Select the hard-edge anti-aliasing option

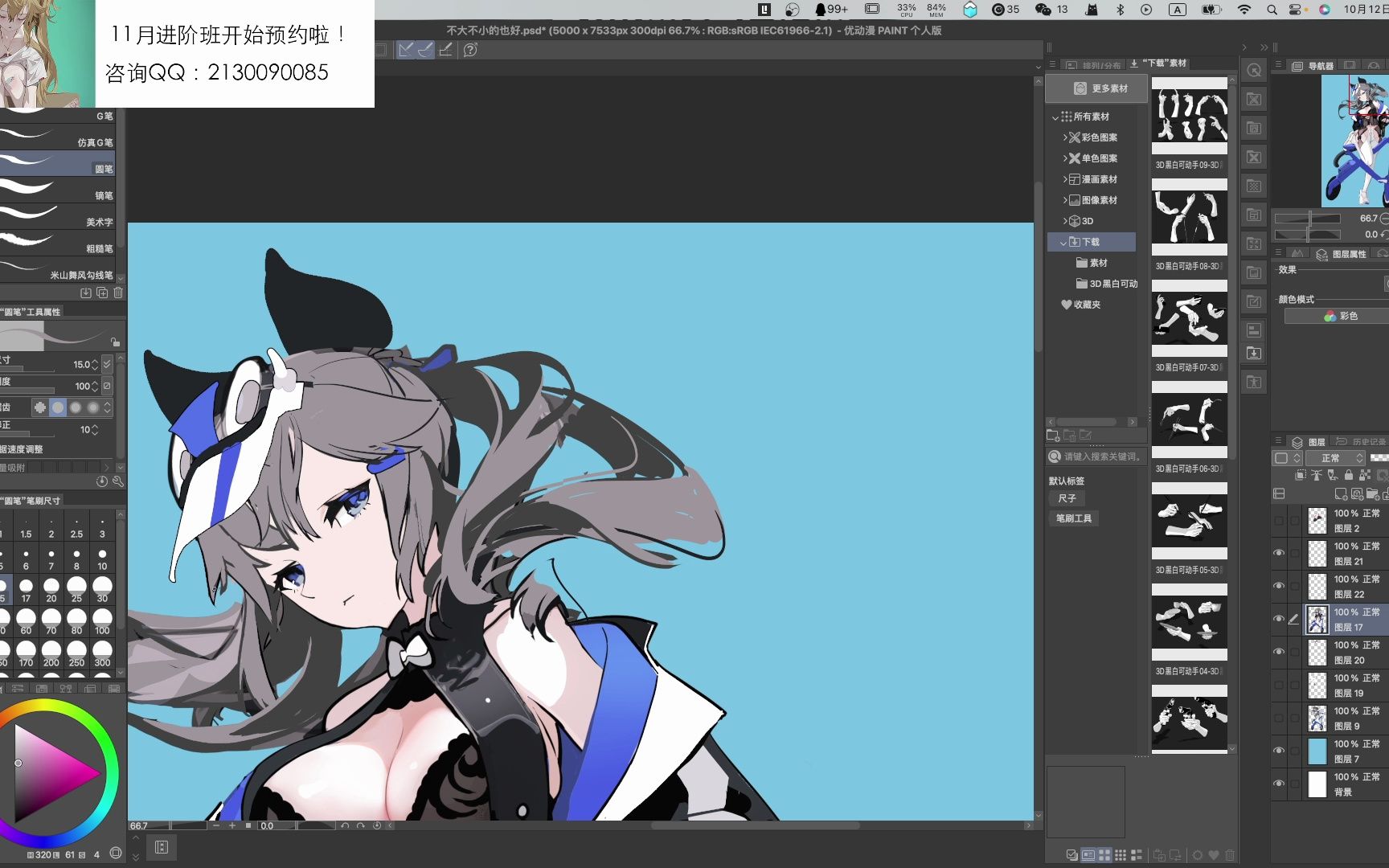pos(40,407)
